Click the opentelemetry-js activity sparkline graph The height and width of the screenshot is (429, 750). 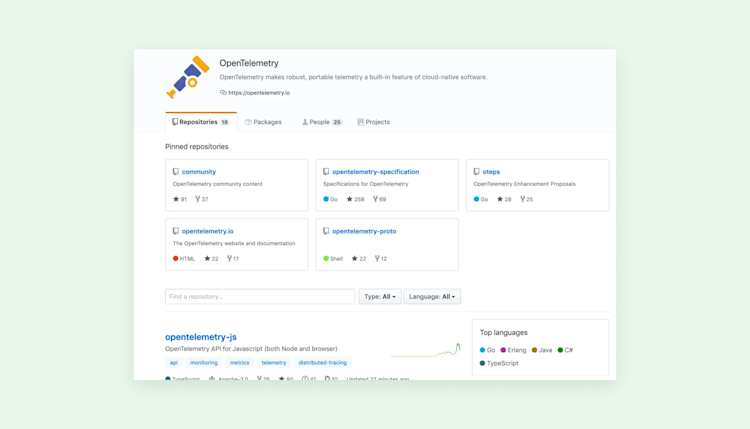click(426, 350)
